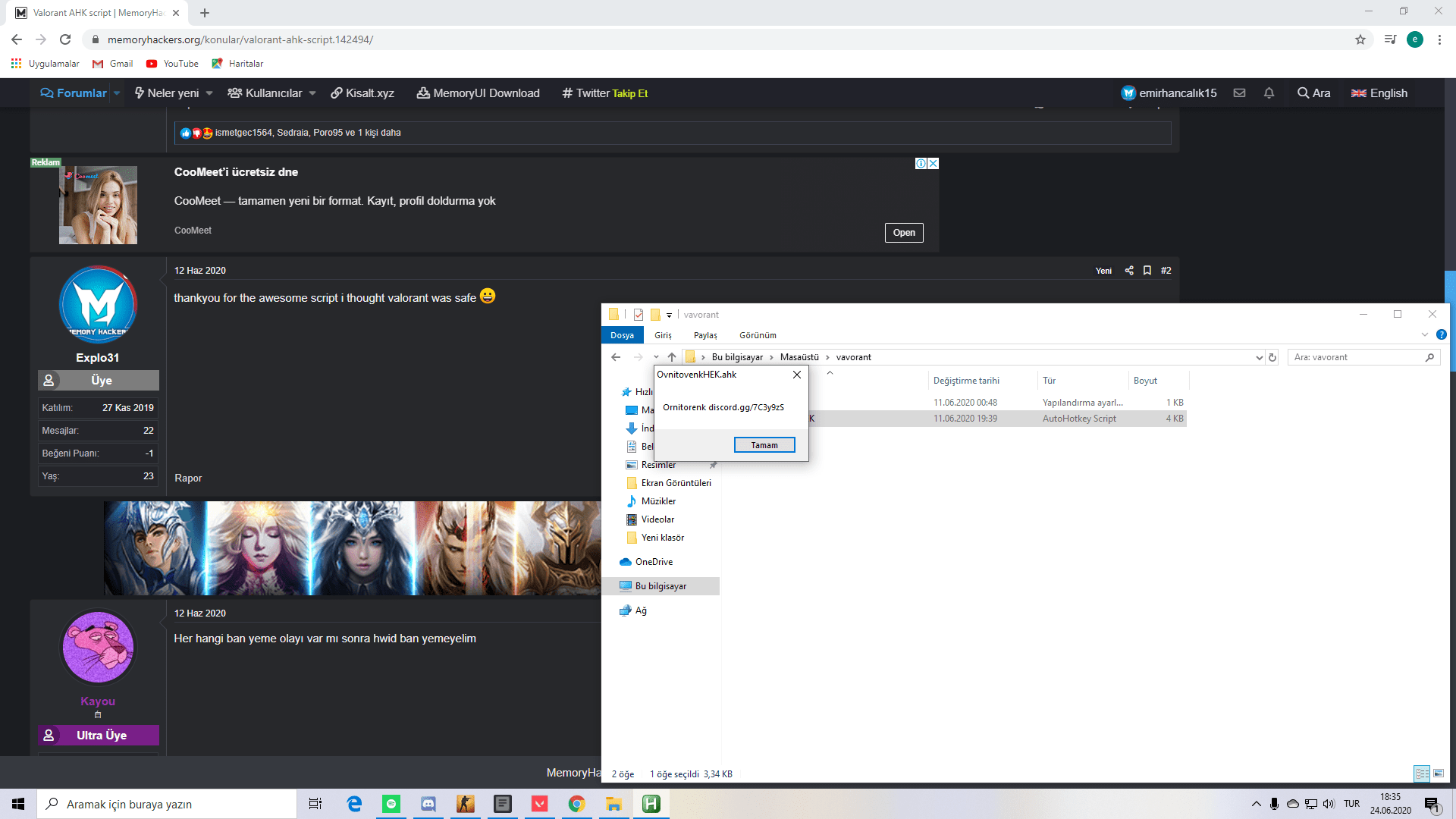Screen dimensions: 1456x819
Task: Open Kayou user profile name
Action: [98, 701]
